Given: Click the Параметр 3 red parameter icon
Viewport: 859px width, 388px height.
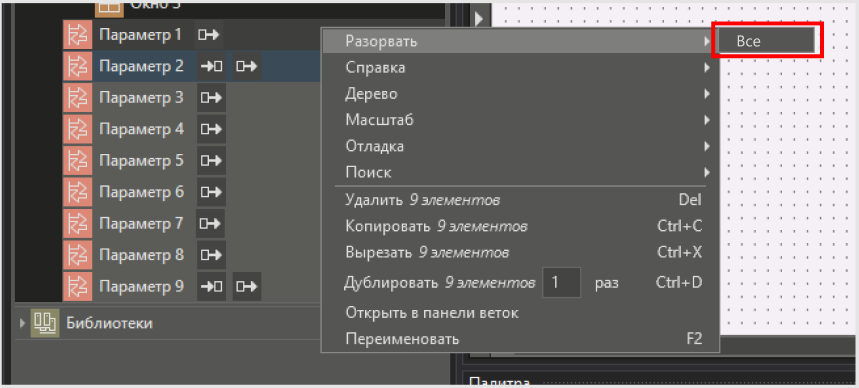Looking at the screenshot, I should point(77,98).
